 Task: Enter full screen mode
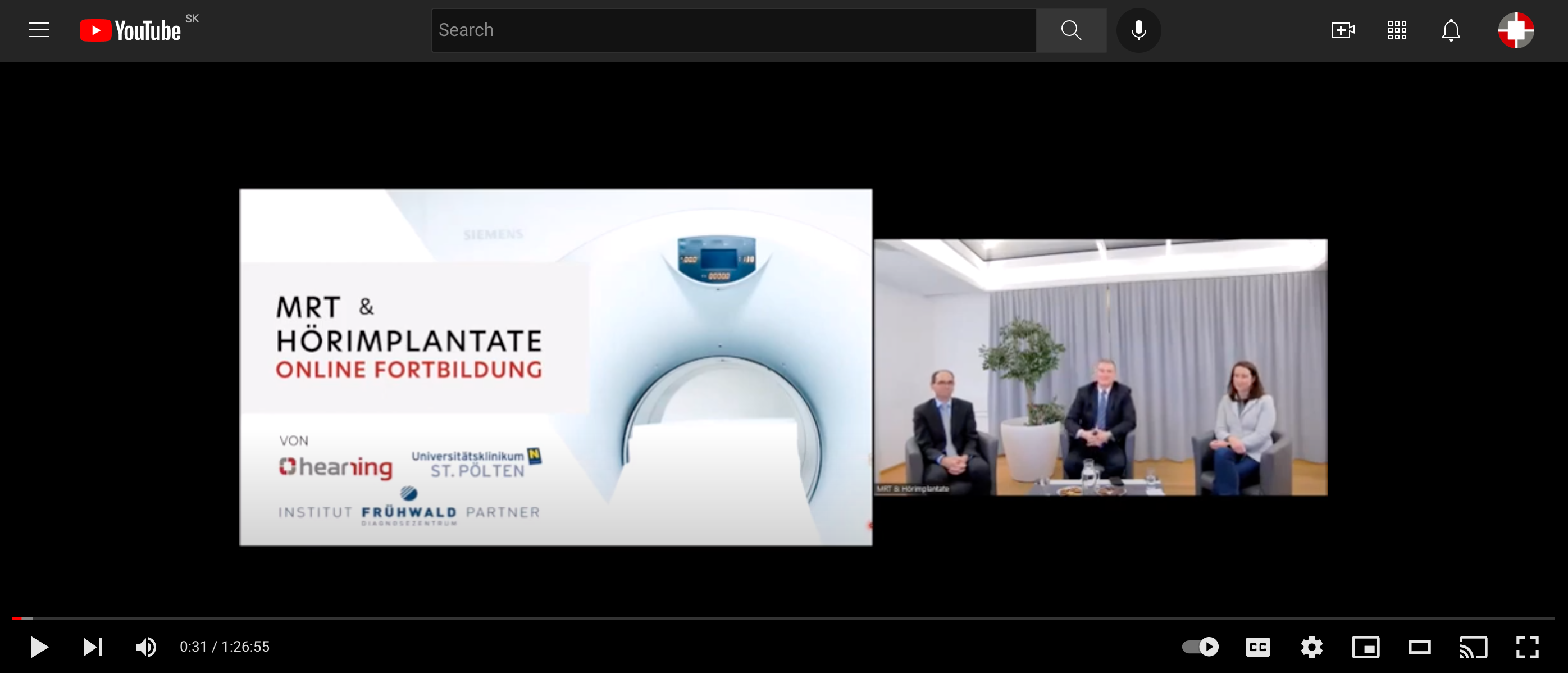(1527, 647)
